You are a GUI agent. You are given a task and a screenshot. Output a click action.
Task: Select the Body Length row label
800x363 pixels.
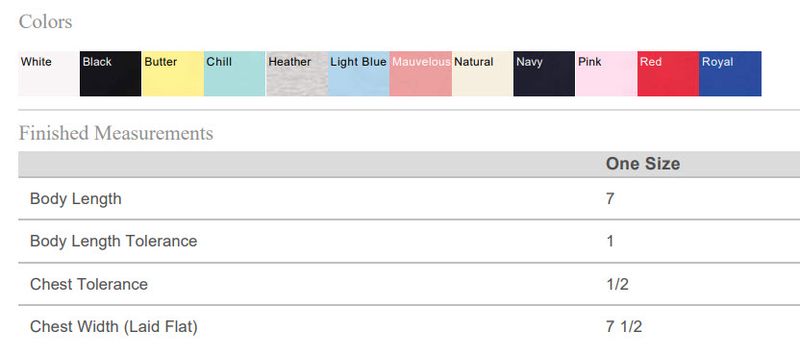76,199
